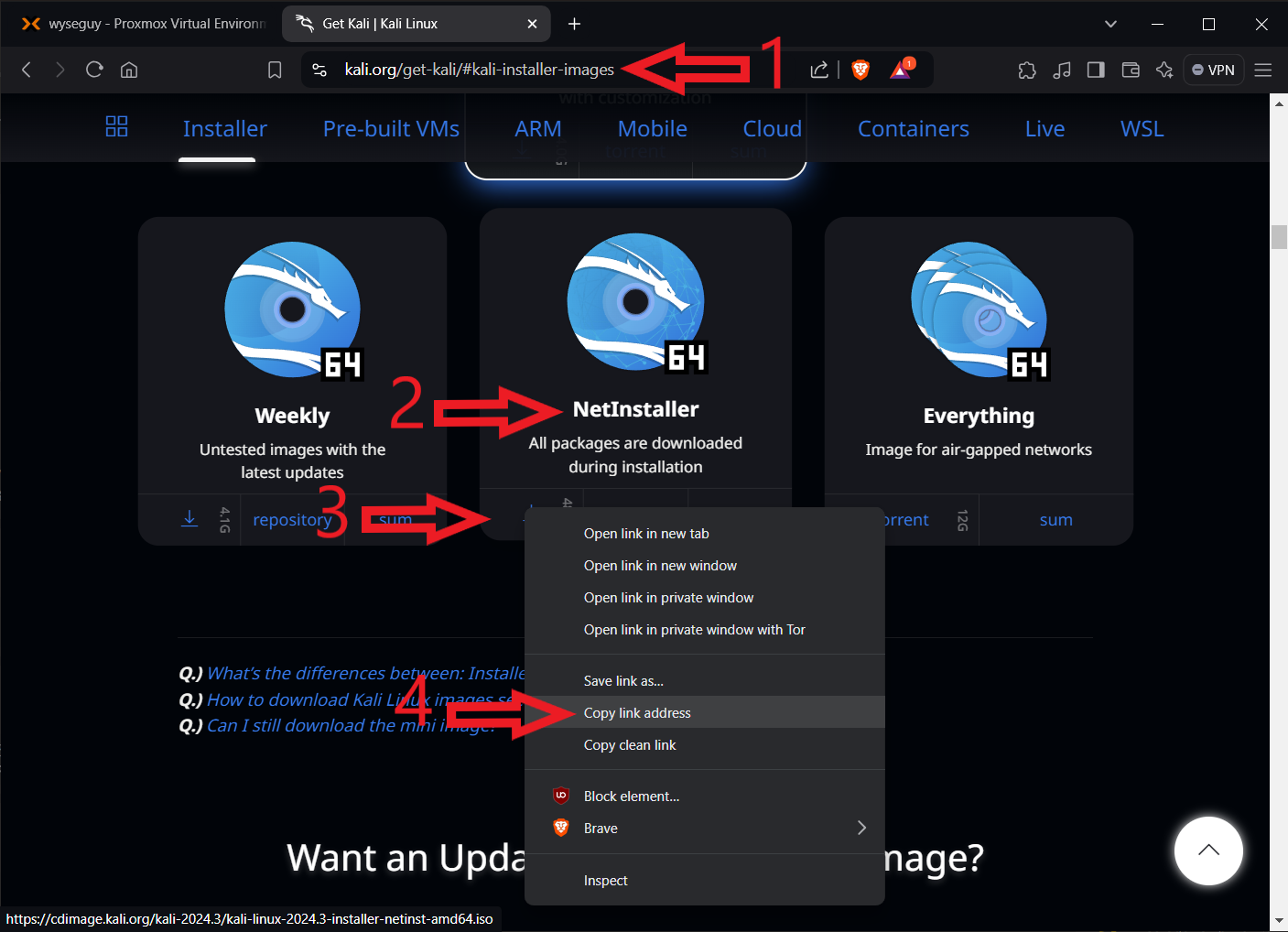Toggle the browser sidebar panel

(1096, 70)
